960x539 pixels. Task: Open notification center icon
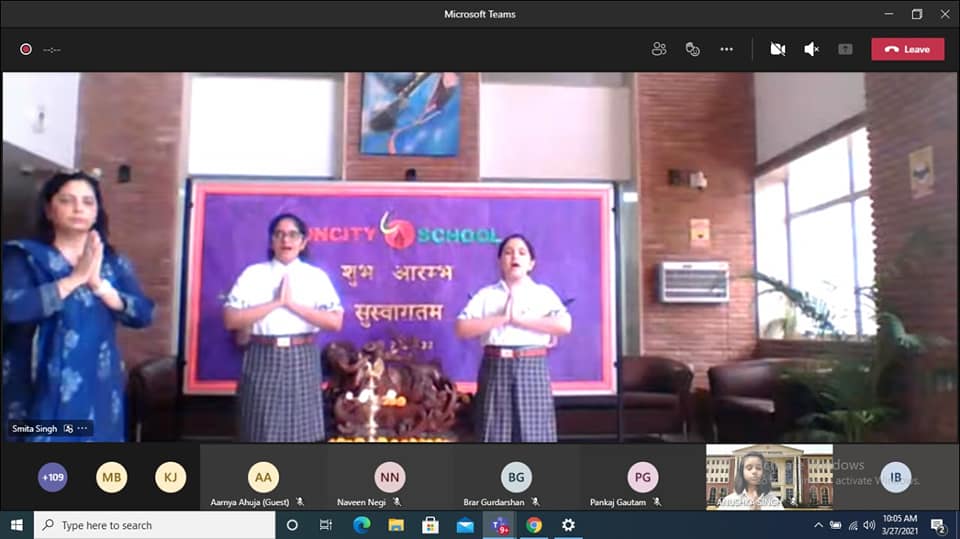click(x=938, y=525)
